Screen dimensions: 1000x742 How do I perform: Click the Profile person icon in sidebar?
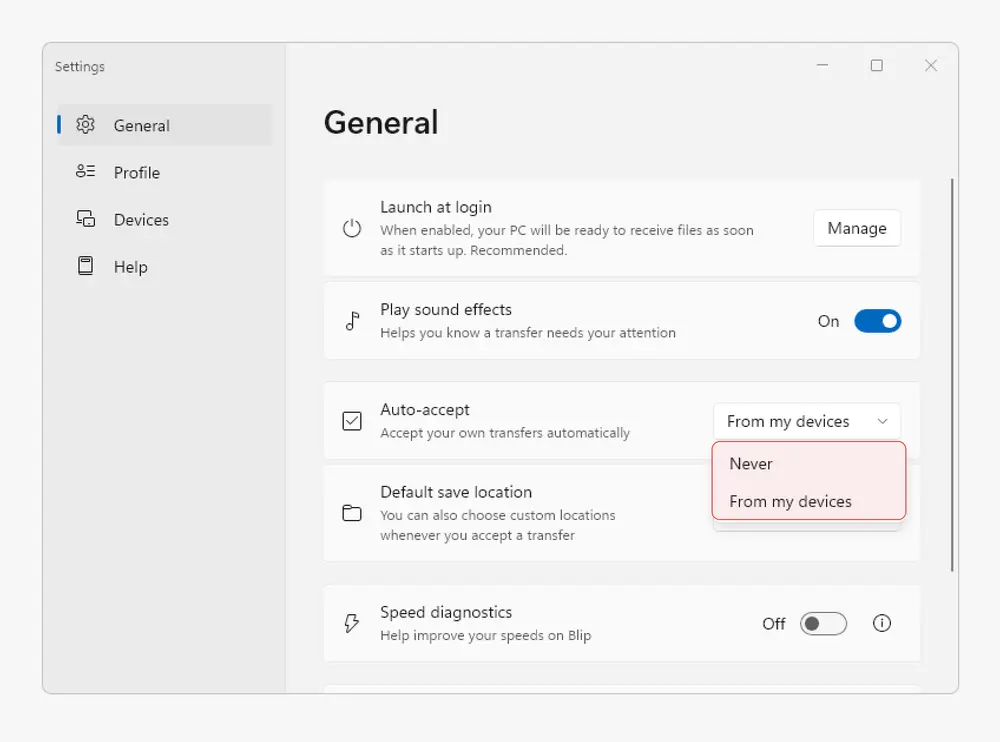(86, 172)
